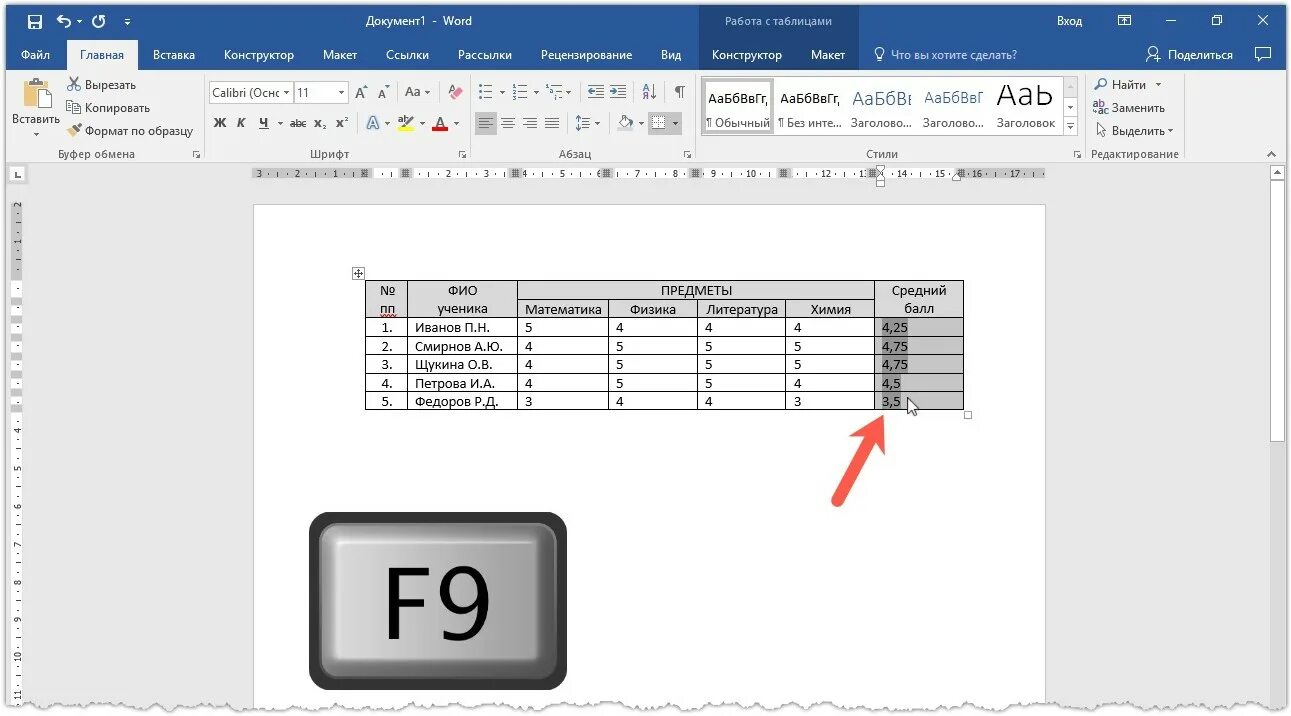Open text effects with the glowing A icon

(372, 123)
